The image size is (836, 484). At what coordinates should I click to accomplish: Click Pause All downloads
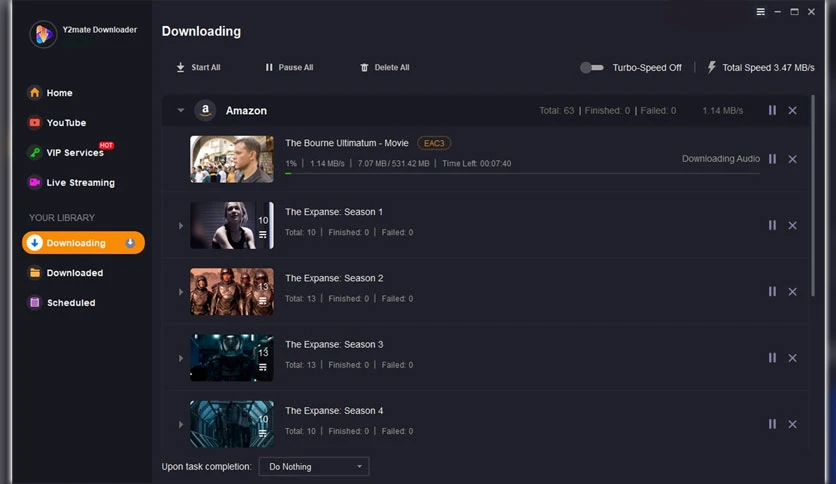289,68
